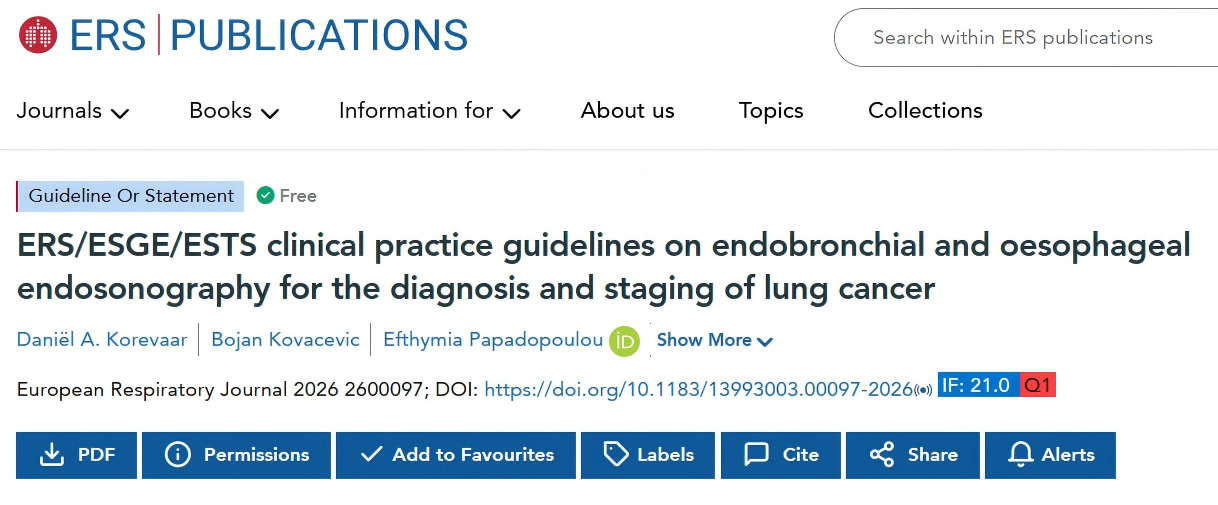
Task: Open the Information for dropdown
Action: 430,111
